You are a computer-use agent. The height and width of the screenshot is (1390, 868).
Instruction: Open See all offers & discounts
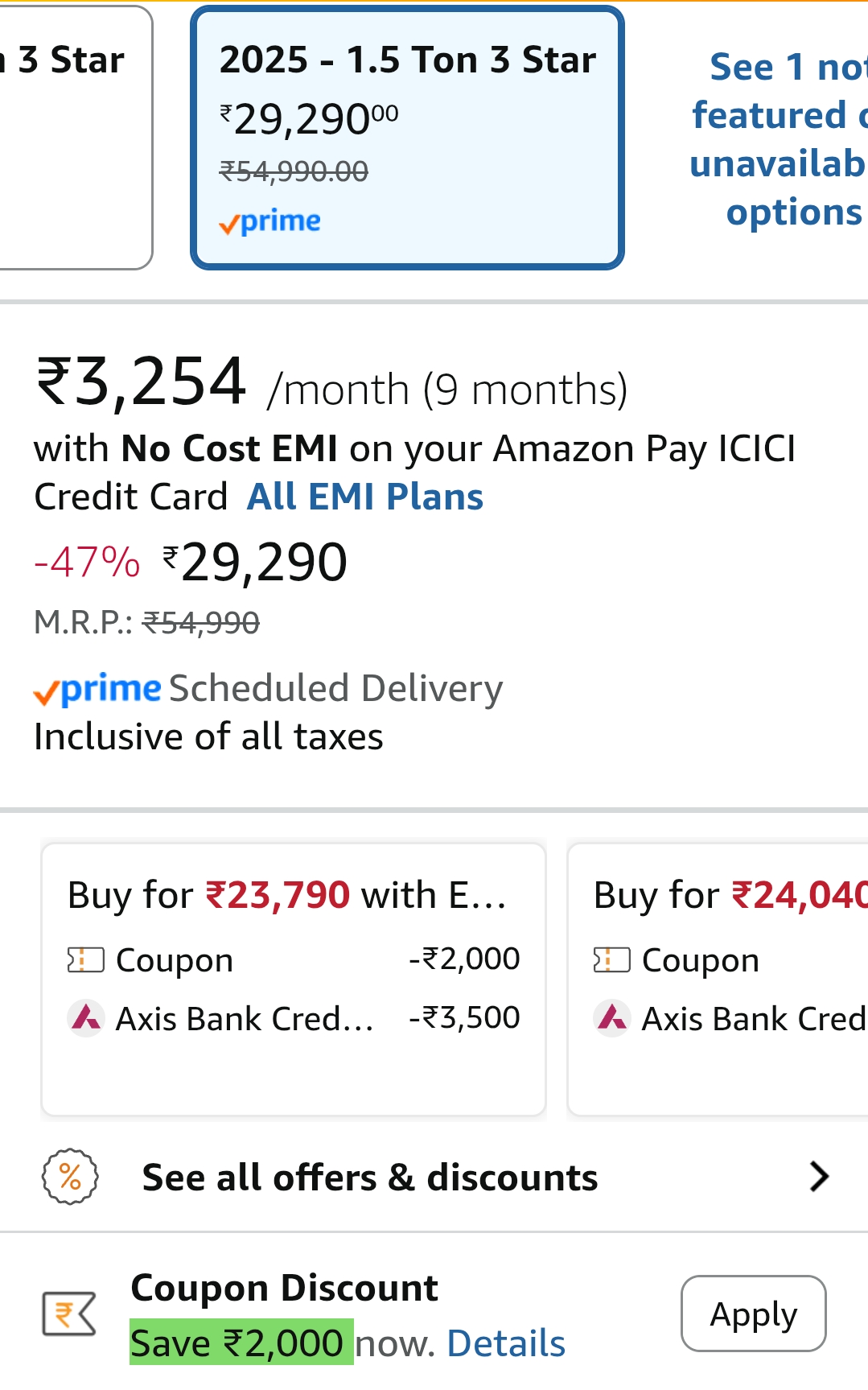point(370,1178)
